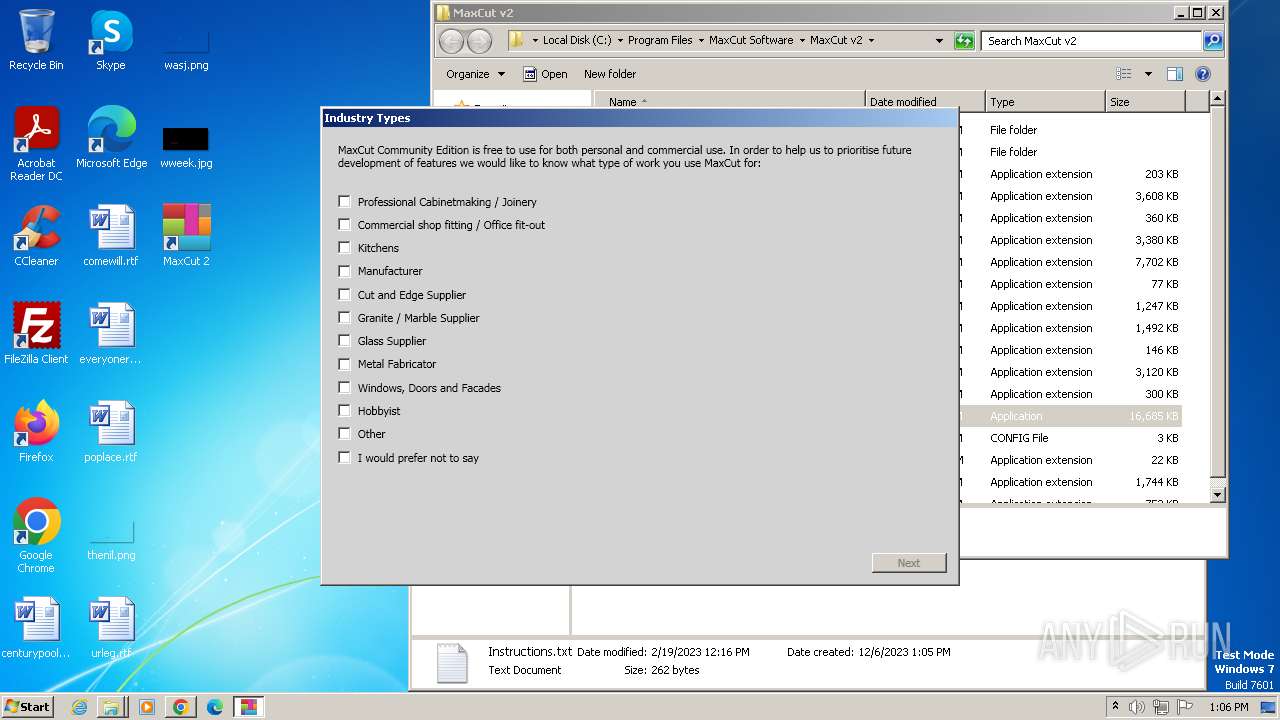Tick the Kitchens checkbox
1280x720 pixels.
pos(344,247)
